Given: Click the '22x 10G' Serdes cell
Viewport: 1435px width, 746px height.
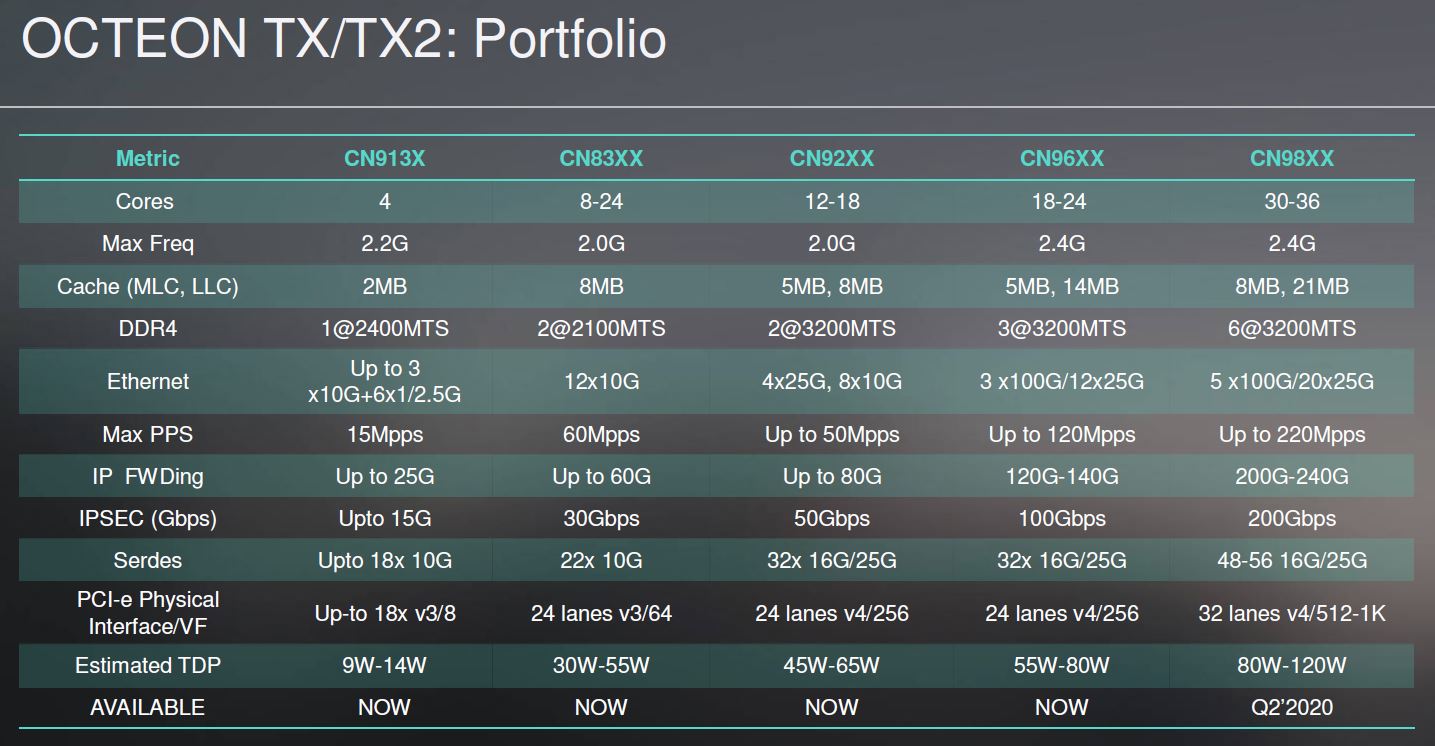Looking at the screenshot, I should 601,560.
